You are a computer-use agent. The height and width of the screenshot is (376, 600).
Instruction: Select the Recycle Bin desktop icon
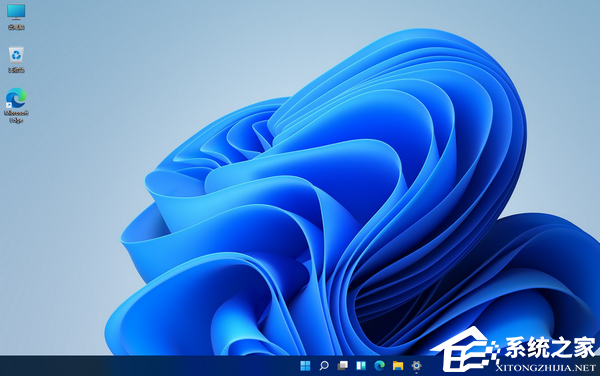click(x=16, y=55)
